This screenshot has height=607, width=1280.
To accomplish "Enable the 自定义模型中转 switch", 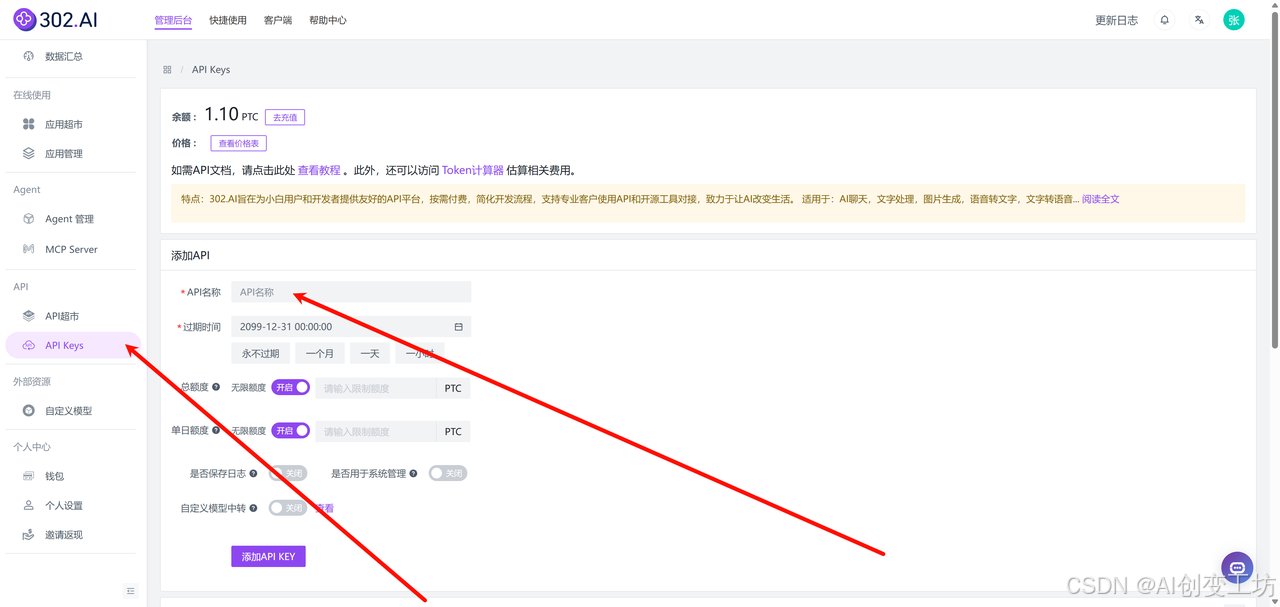I will point(288,508).
